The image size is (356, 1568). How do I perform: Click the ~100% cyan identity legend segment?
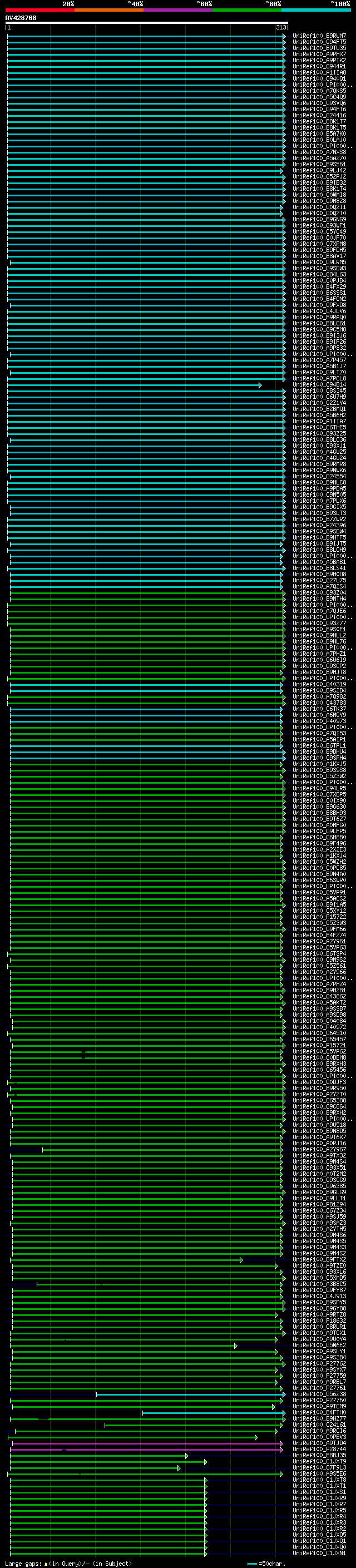[x=317, y=10]
